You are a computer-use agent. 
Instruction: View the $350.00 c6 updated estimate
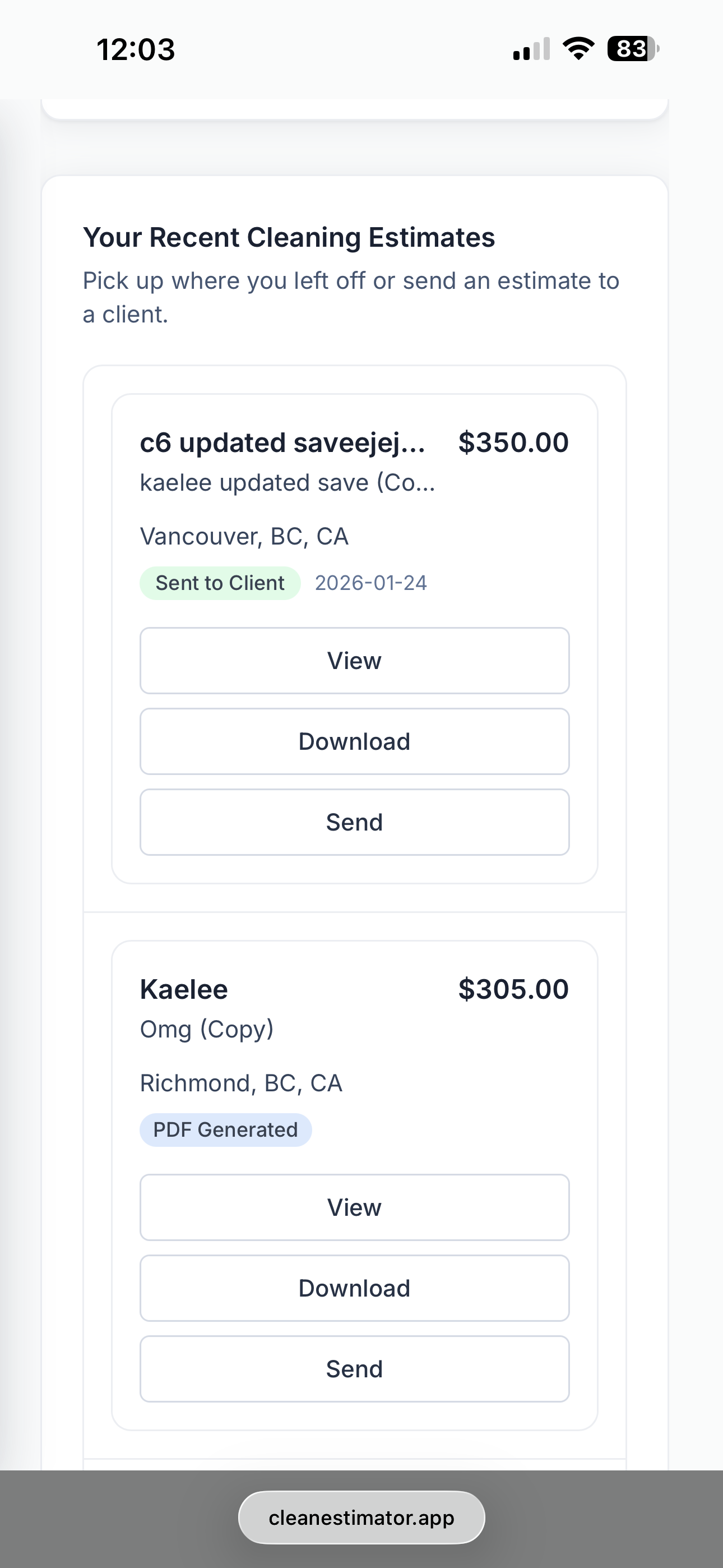click(354, 661)
